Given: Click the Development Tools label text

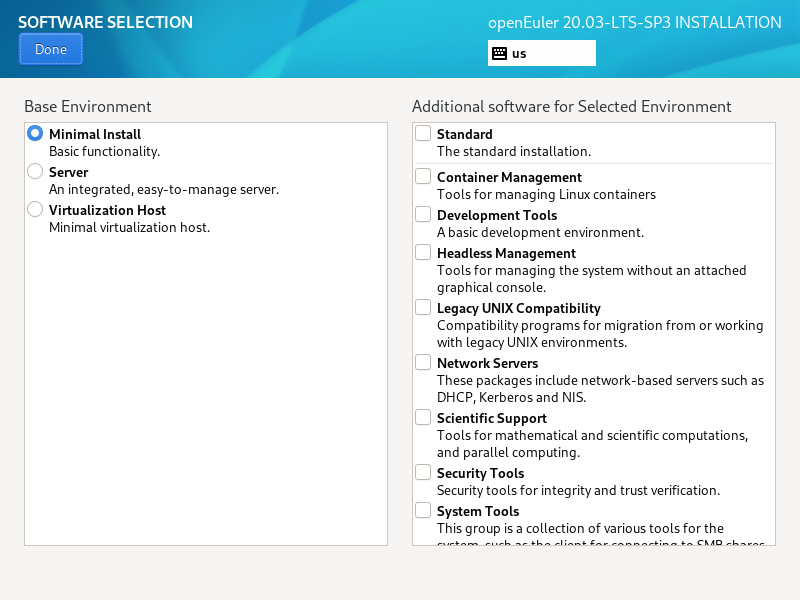Looking at the screenshot, I should (497, 215).
